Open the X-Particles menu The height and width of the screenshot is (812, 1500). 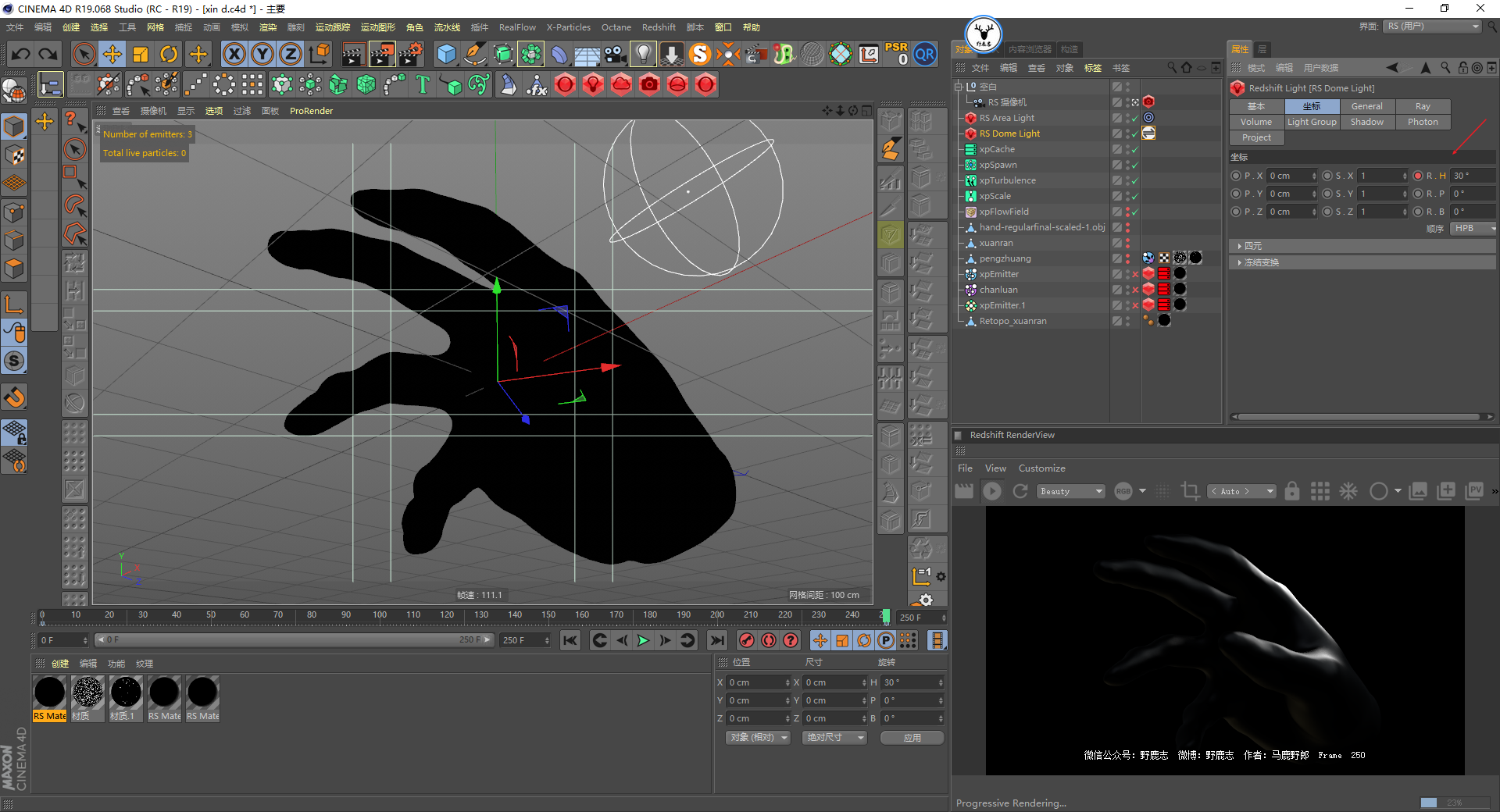point(569,27)
